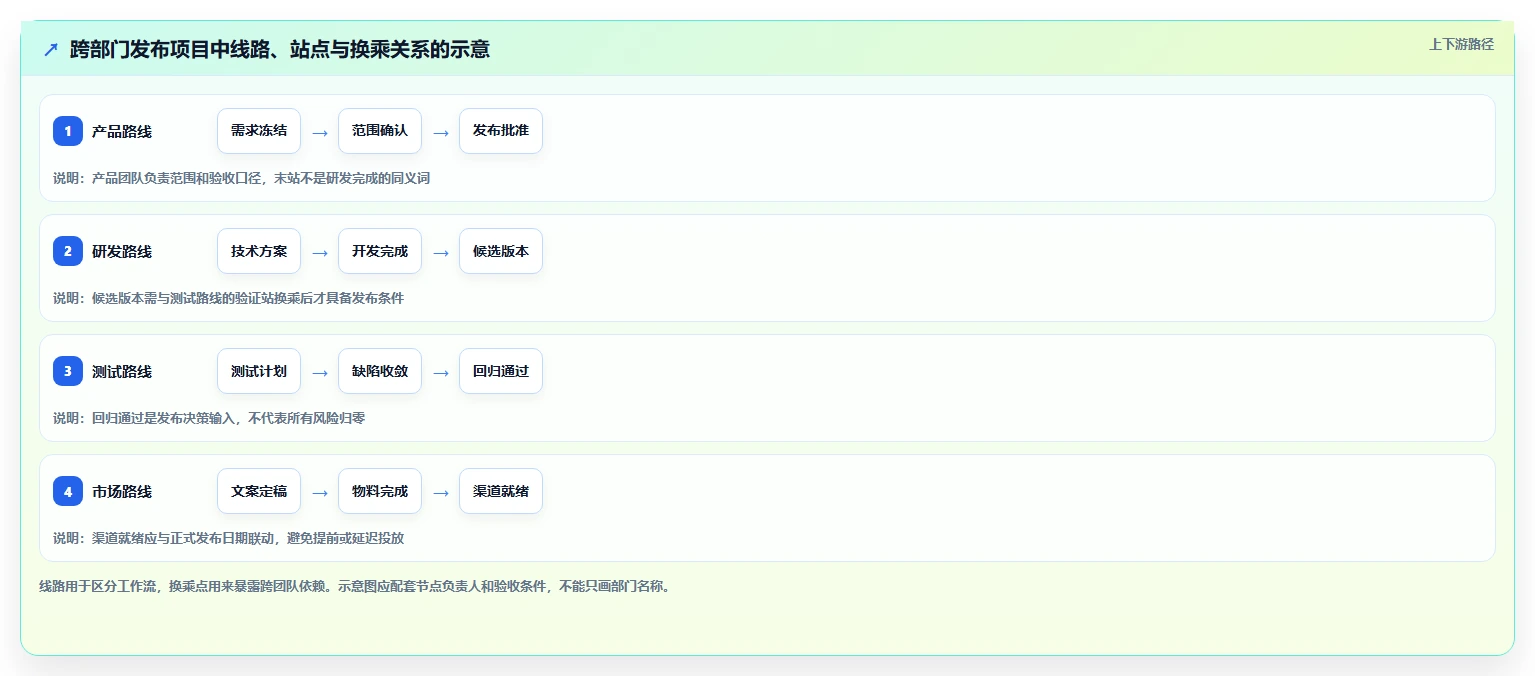Select the 文案定稿 station
1535x676 pixels.
tap(259, 491)
